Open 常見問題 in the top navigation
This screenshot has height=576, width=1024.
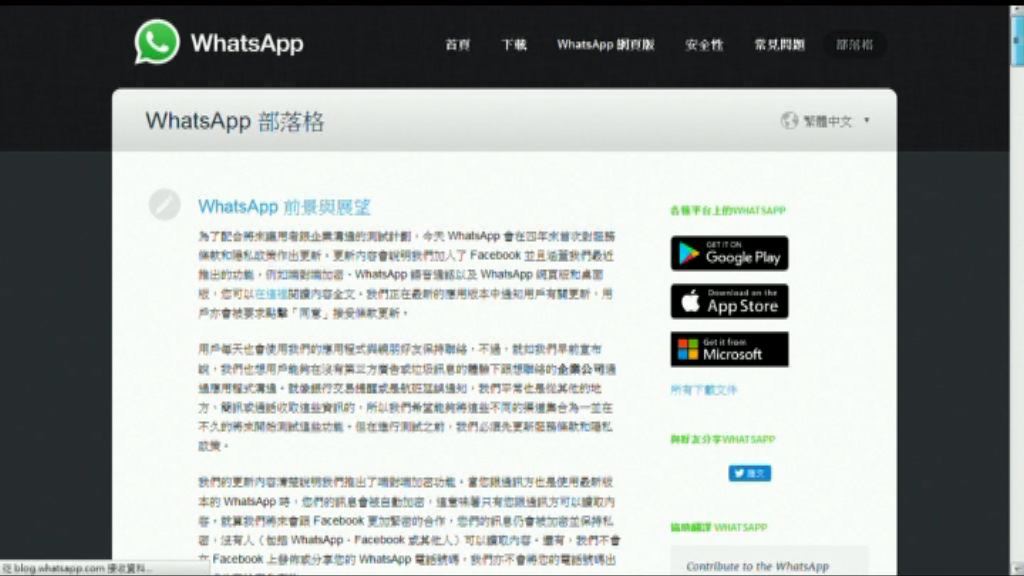pos(779,45)
